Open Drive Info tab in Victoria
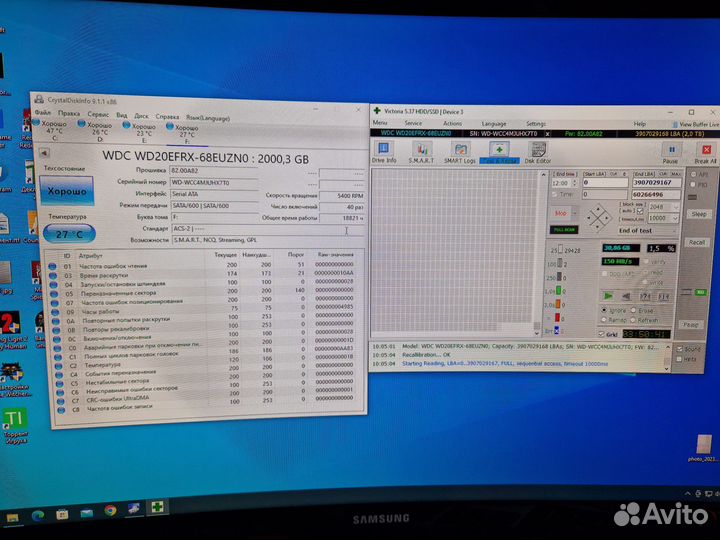The width and height of the screenshot is (720, 540). 384,152
